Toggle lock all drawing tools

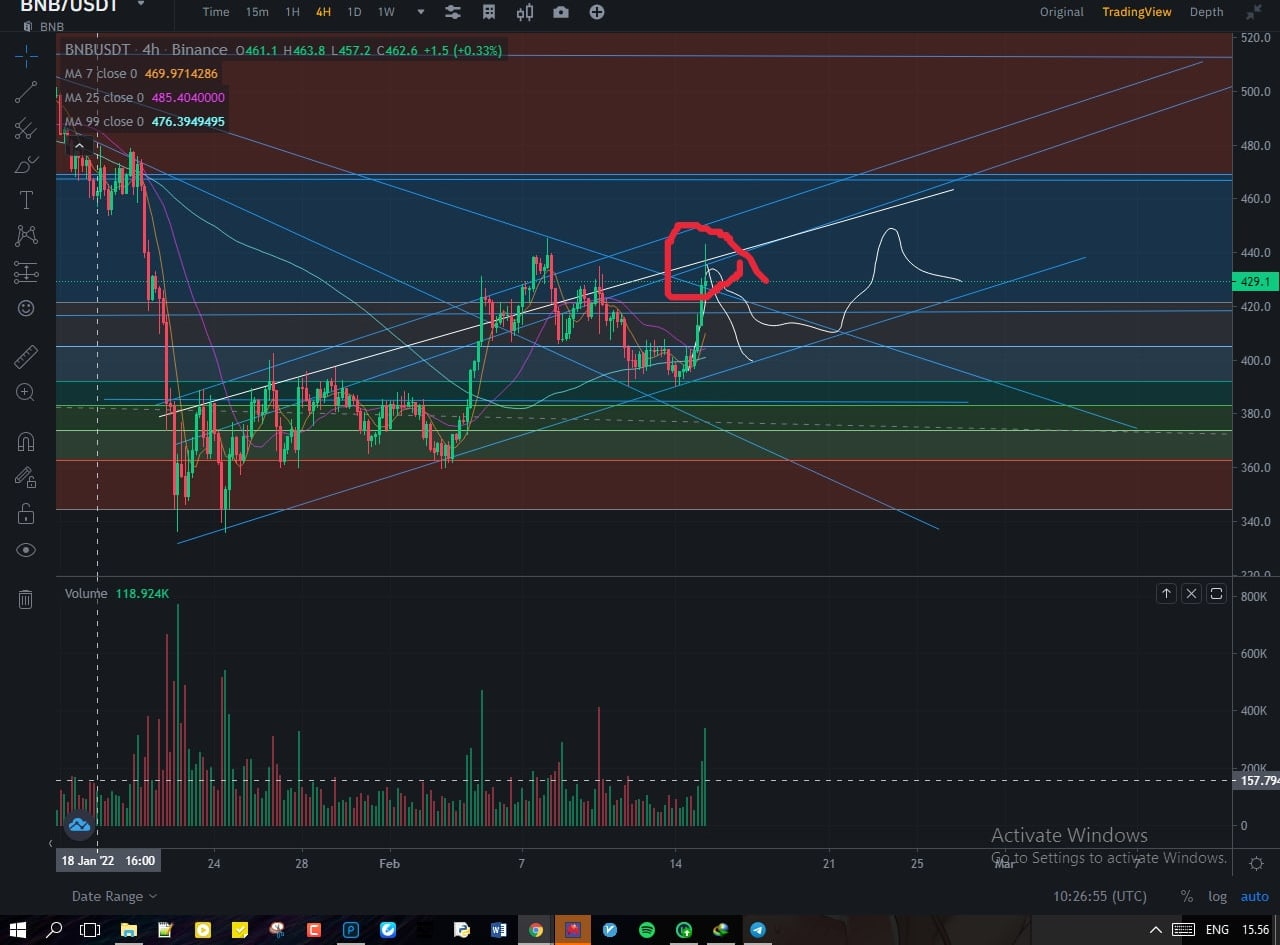point(26,514)
